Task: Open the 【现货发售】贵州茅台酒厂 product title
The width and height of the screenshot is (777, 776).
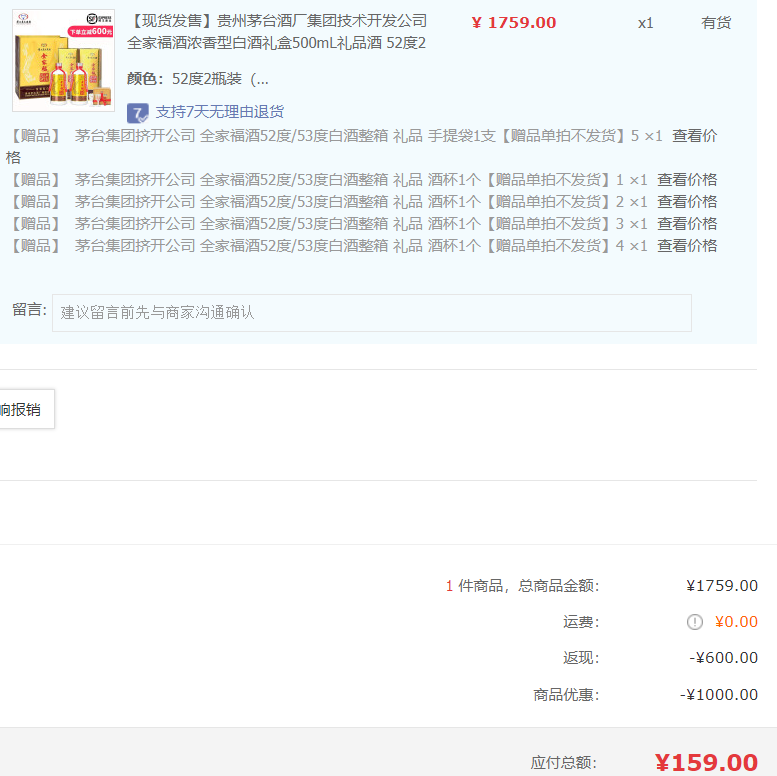Action: (x=277, y=32)
